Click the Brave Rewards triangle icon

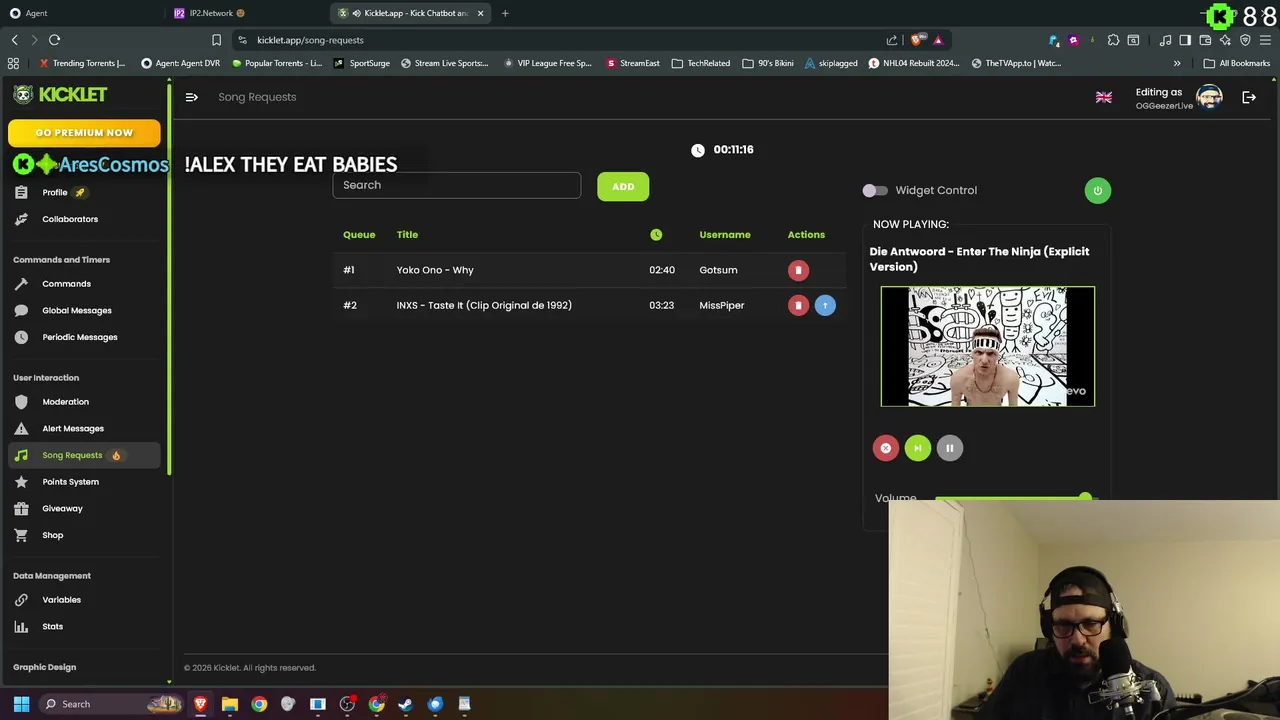tap(938, 40)
